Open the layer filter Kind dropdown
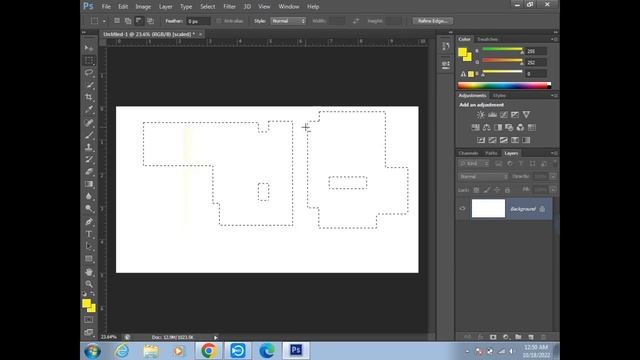 (x=474, y=164)
